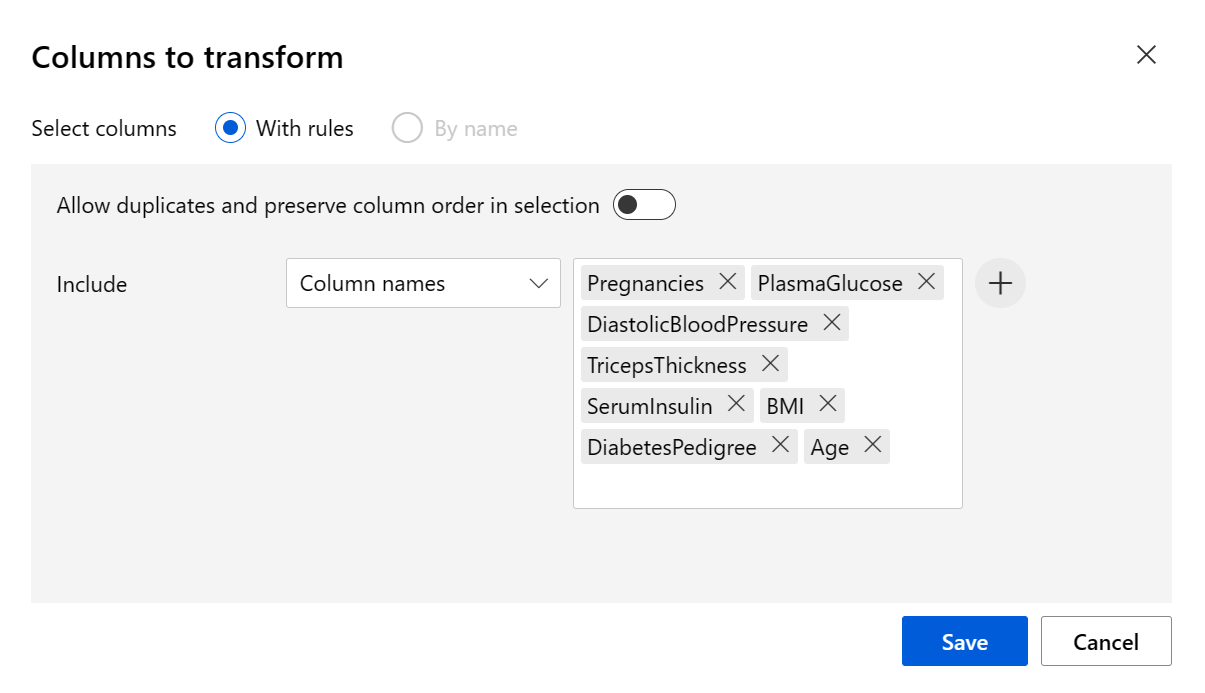Select the By name radio option
Viewport: 1205px width, 693px height.
(407, 128)
